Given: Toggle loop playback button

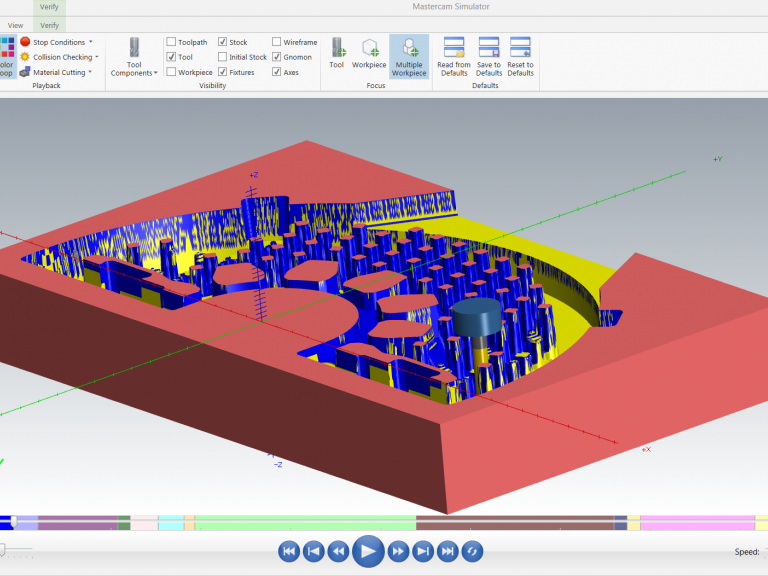Looking at the screenshot, I should point(472,552).
